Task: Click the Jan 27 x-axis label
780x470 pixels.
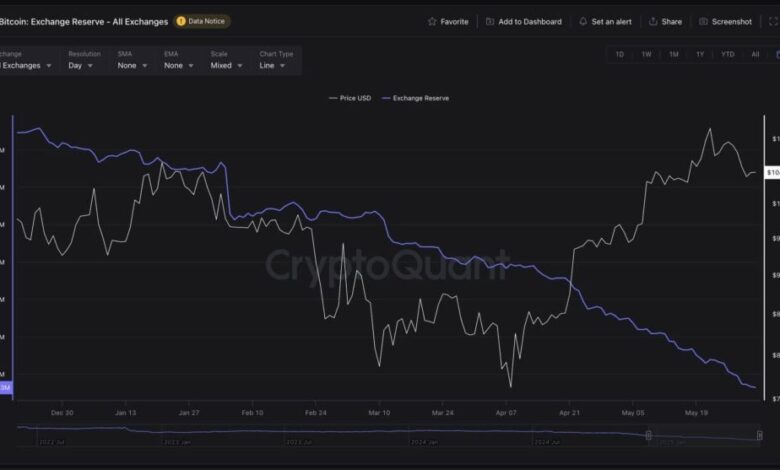Action: [x=189, y=413]
